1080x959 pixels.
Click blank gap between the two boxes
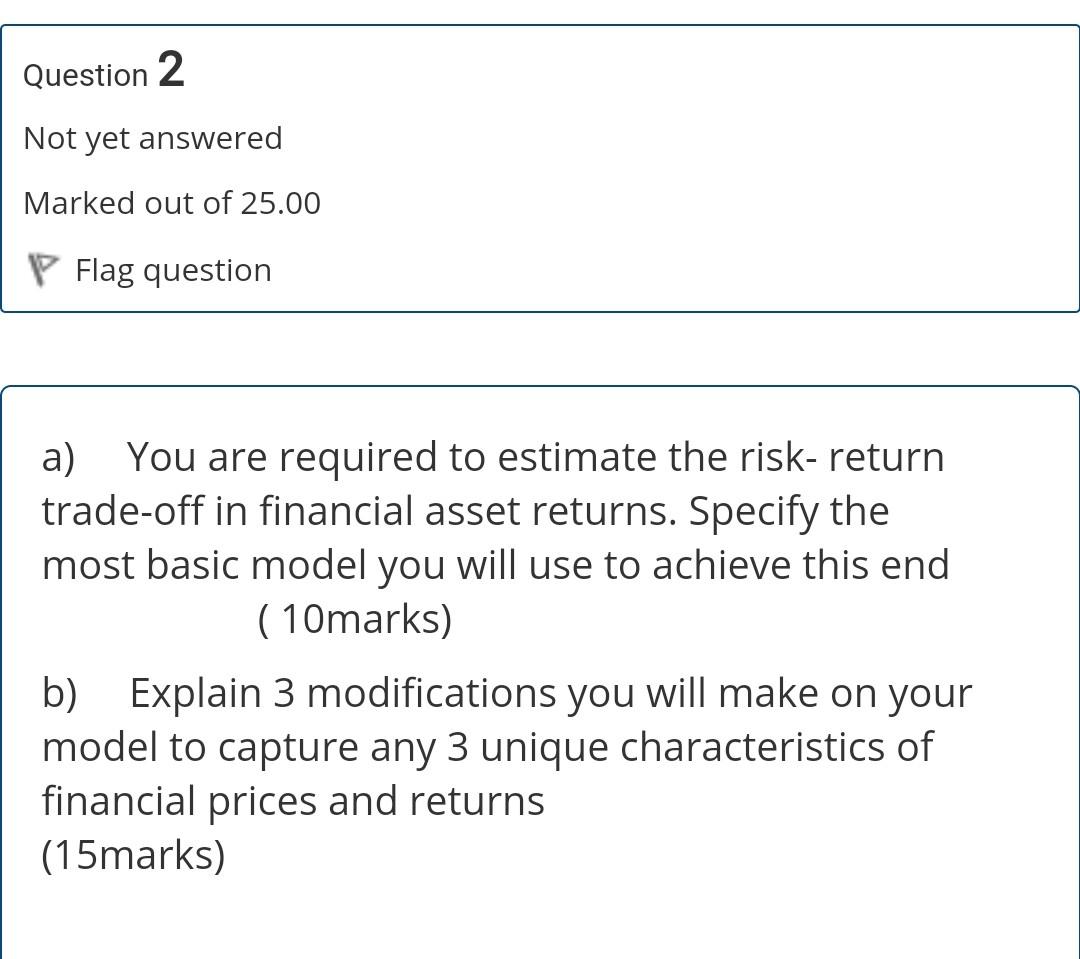[x=540, y=349]
